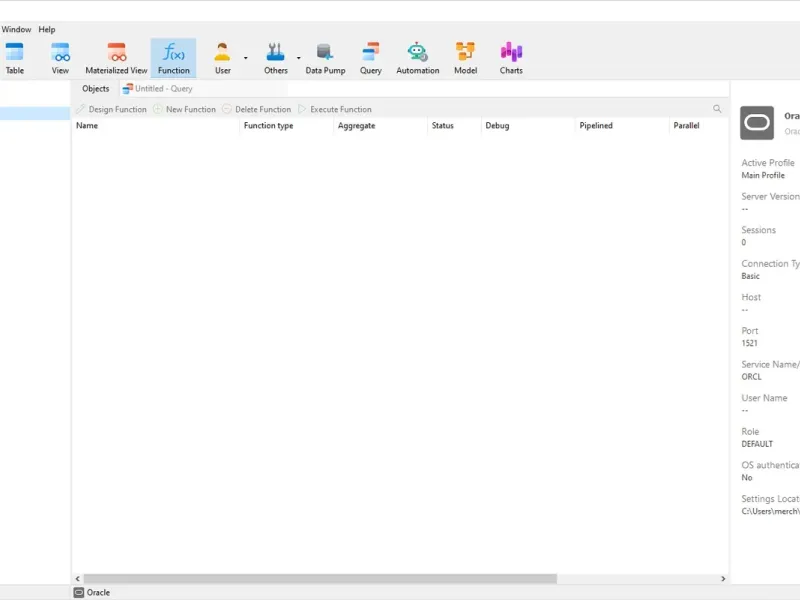
Task: Open the Model tool
Action: point(465,58)
